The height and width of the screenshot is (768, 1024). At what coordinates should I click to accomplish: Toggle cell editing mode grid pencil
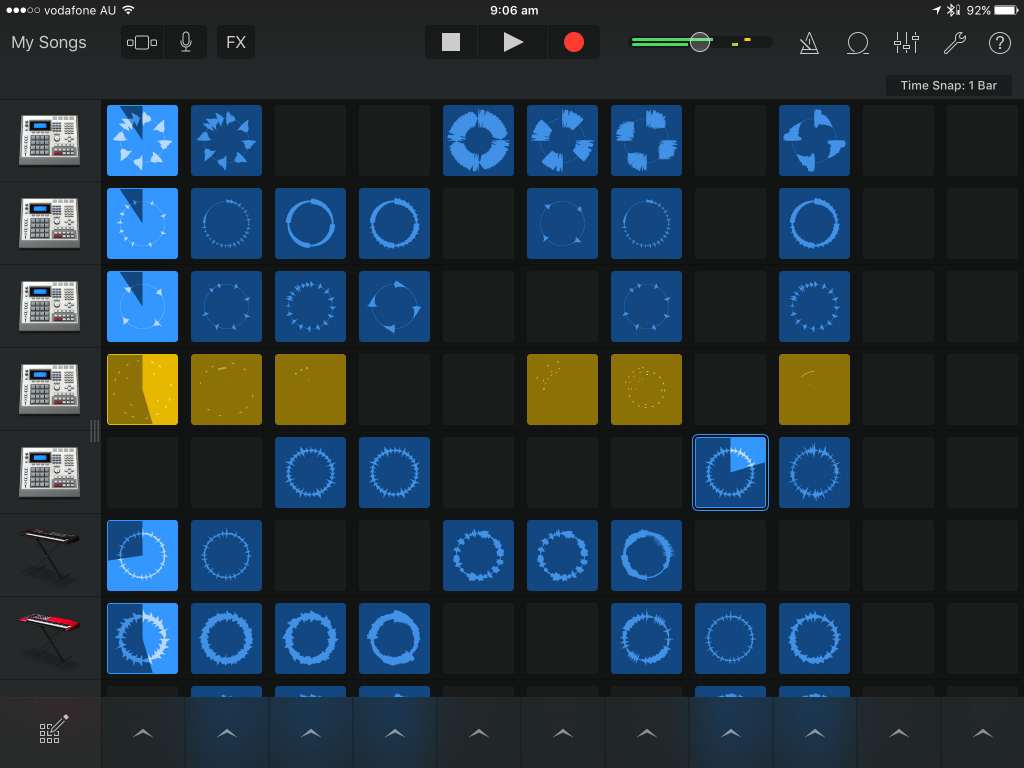click(x=51, y=732)
